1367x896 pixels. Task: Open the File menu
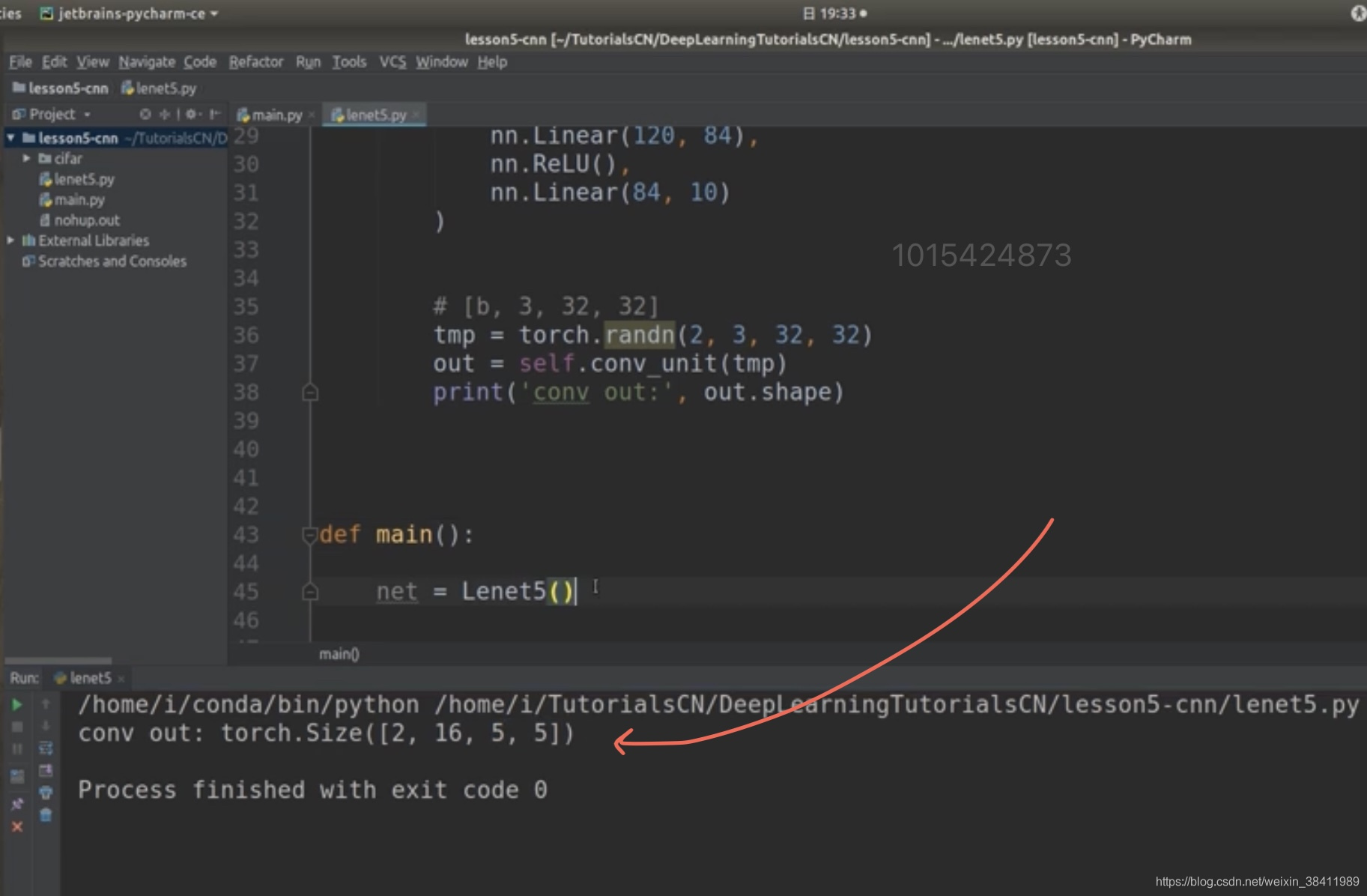(x=20, y=61)
